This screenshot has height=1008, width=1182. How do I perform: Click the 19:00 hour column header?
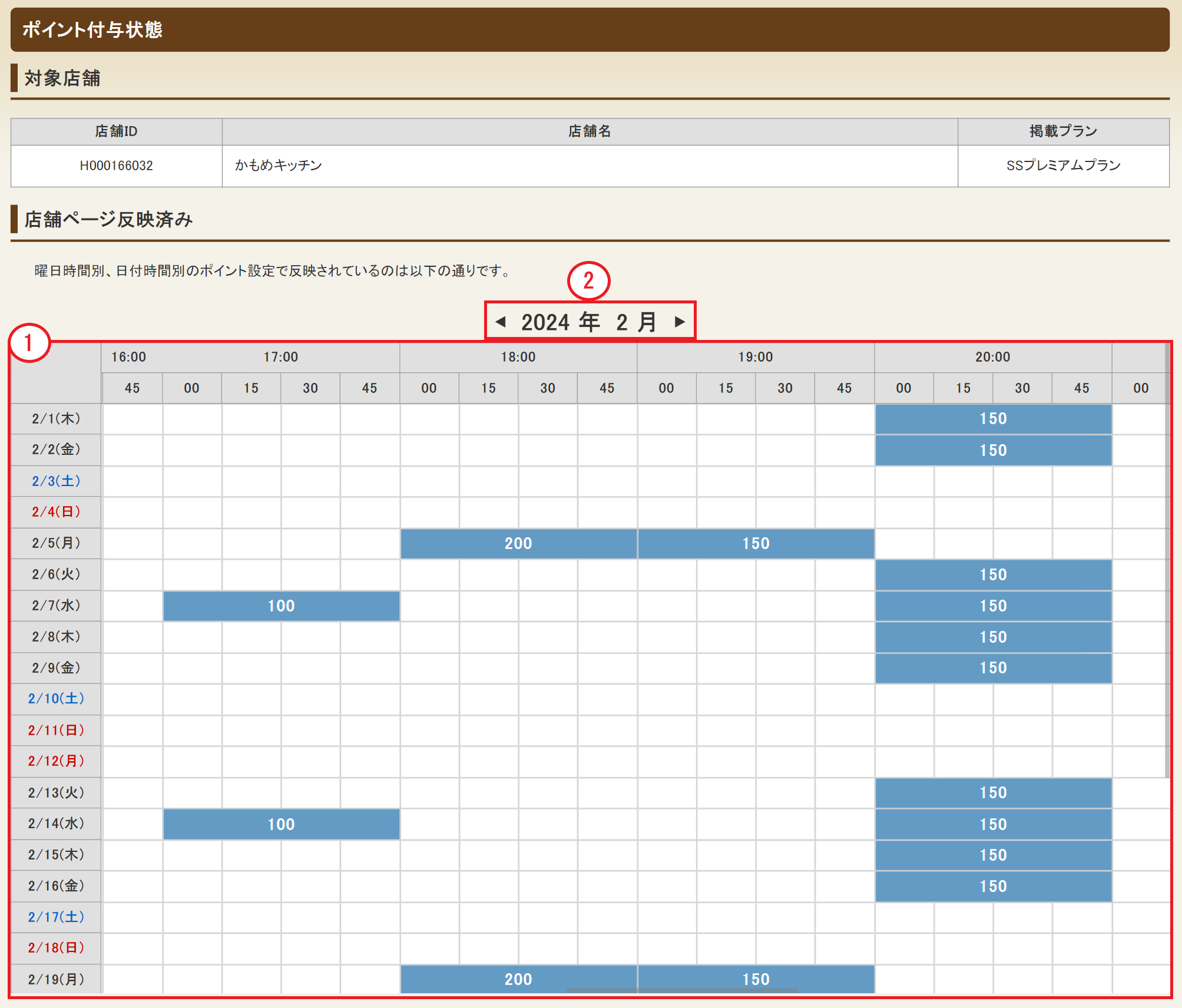coord(756,357)
